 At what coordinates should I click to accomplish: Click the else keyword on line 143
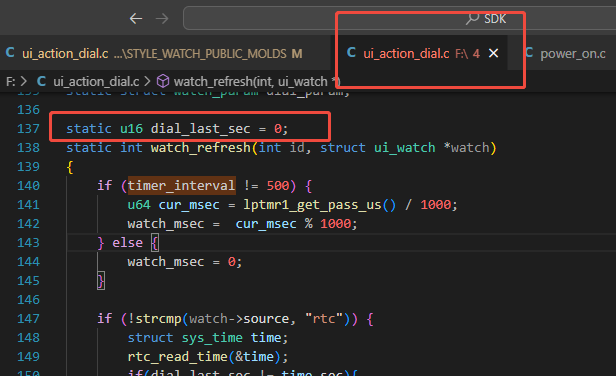pyautogui.click(x=127, y=243)
